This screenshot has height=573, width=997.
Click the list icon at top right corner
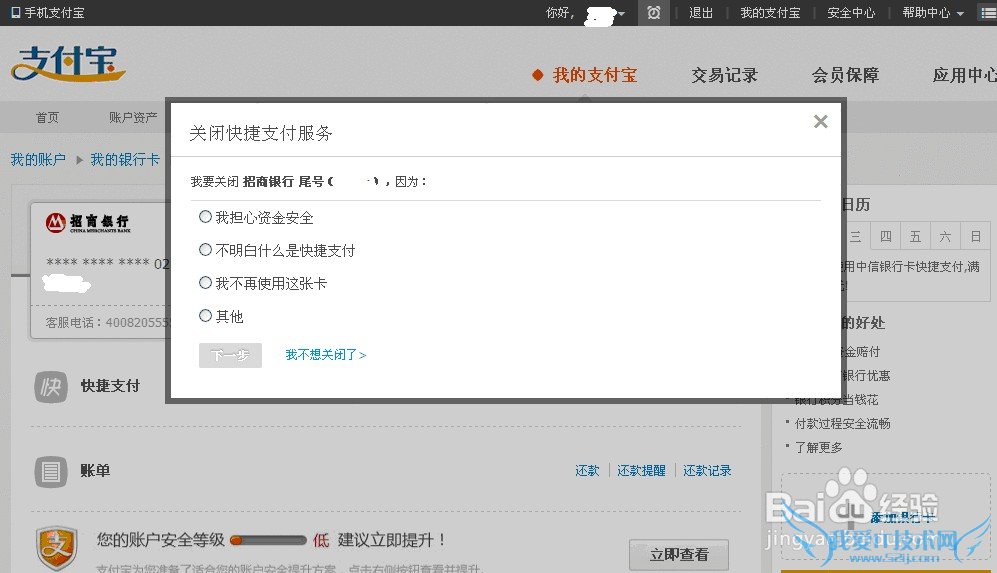[989, 13]
